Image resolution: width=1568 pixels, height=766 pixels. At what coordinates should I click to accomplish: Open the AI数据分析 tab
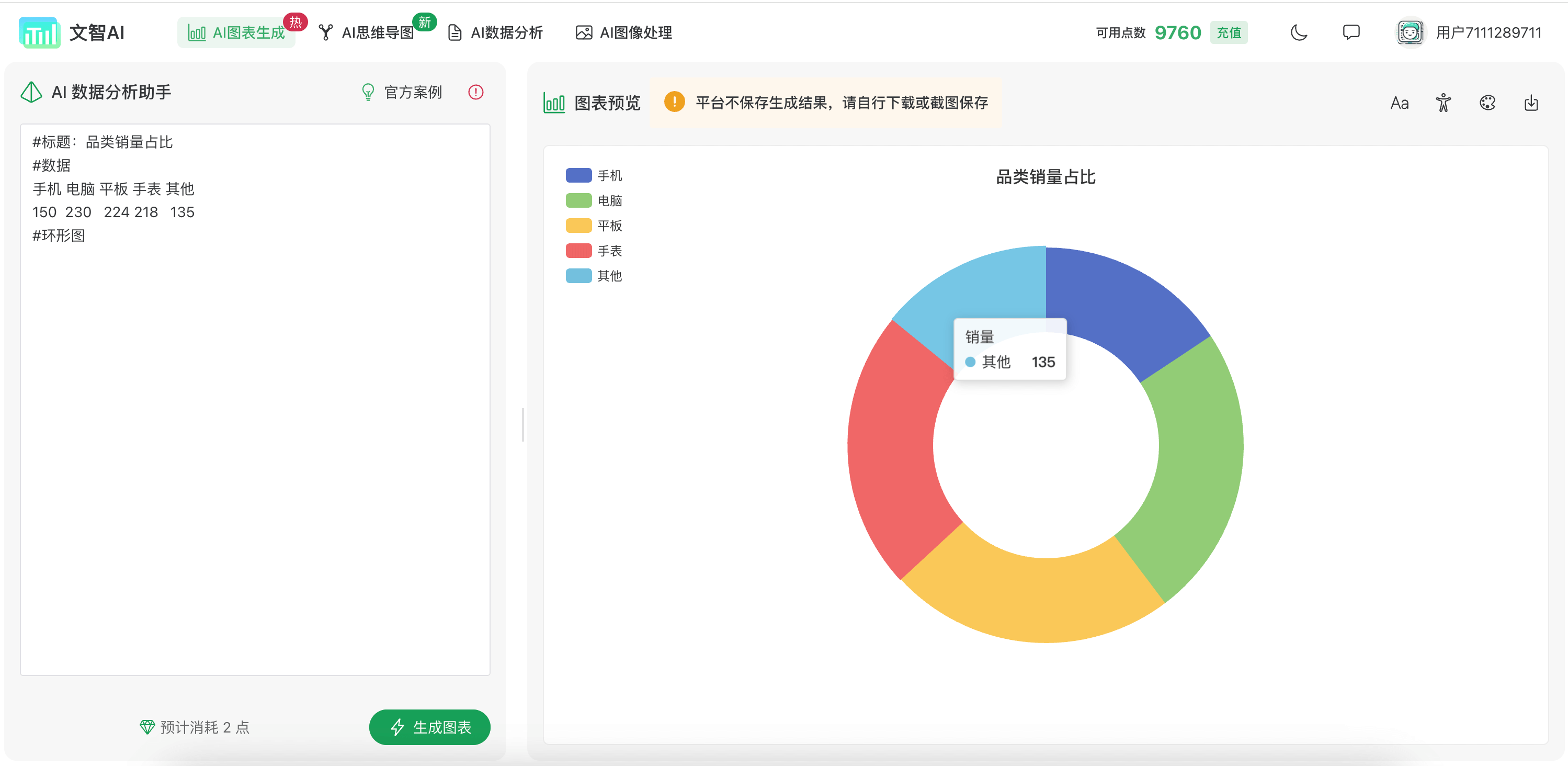(x=495, y=32)
